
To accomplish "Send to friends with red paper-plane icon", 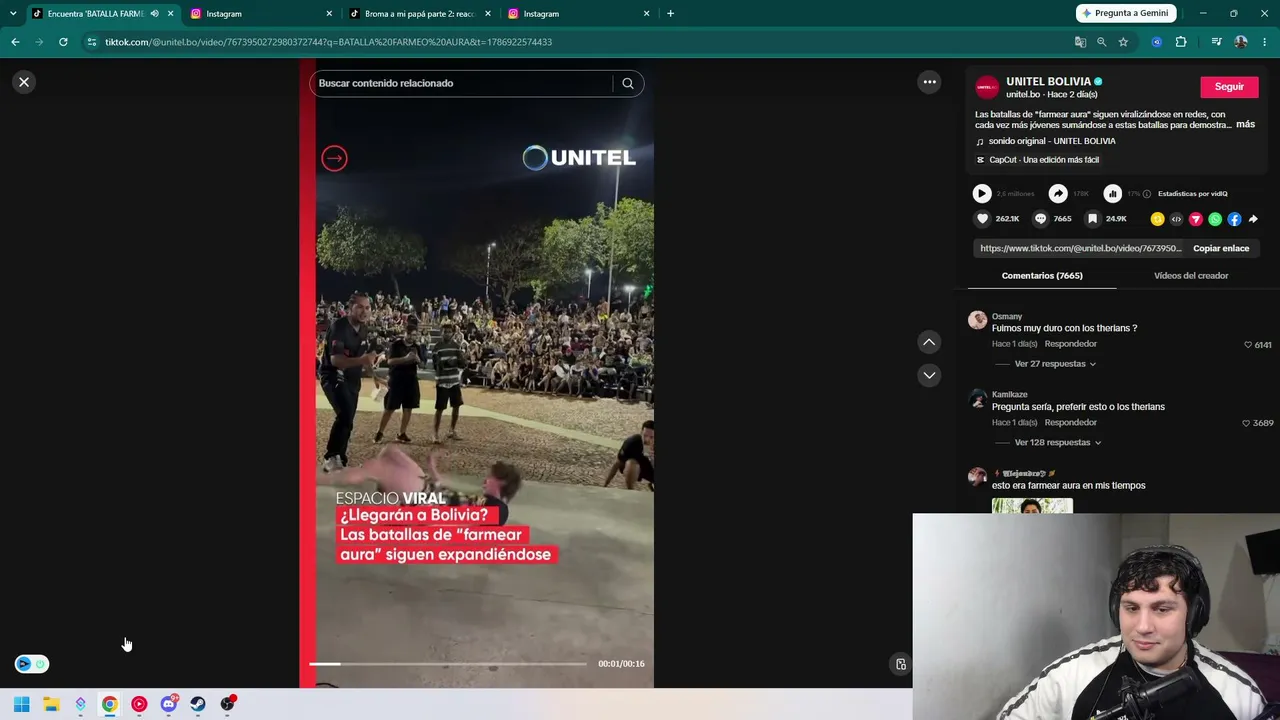I will [1195, 219].
